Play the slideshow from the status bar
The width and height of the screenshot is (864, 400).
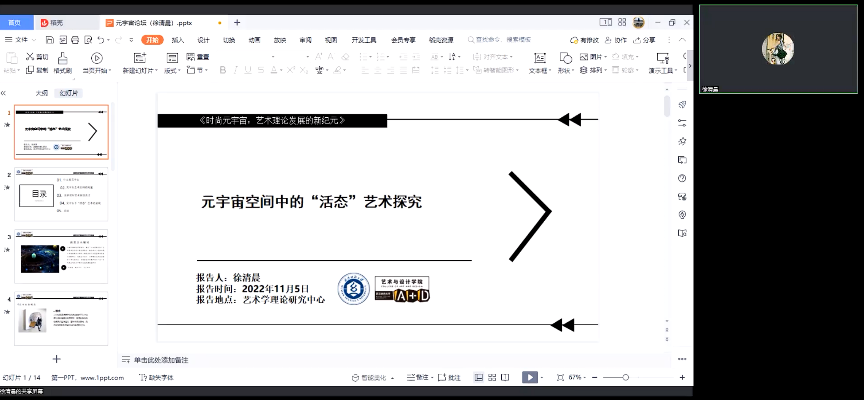[530, 377]
